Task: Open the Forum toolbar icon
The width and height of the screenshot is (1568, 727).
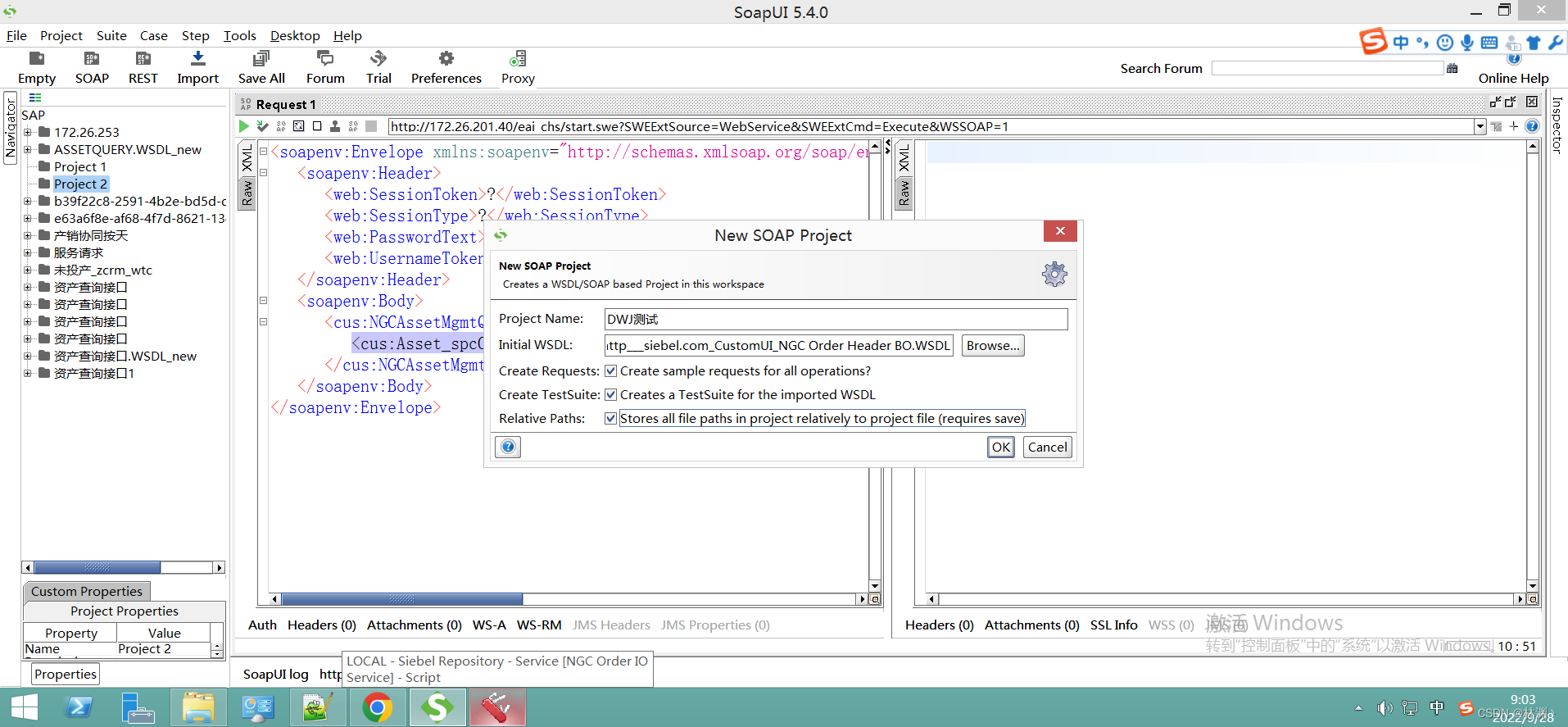Action: coord(325,58)
